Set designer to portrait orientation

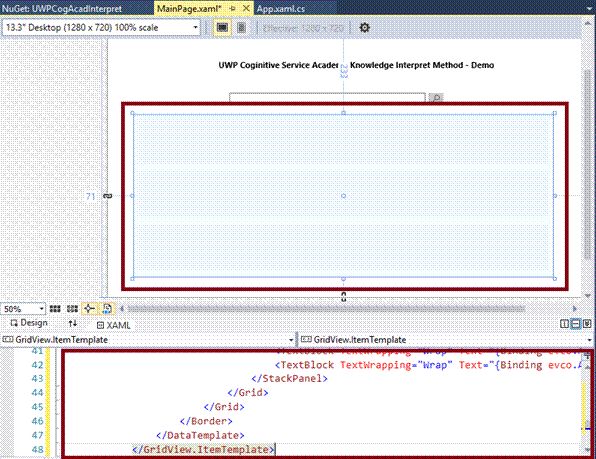(x=241, y=27)
